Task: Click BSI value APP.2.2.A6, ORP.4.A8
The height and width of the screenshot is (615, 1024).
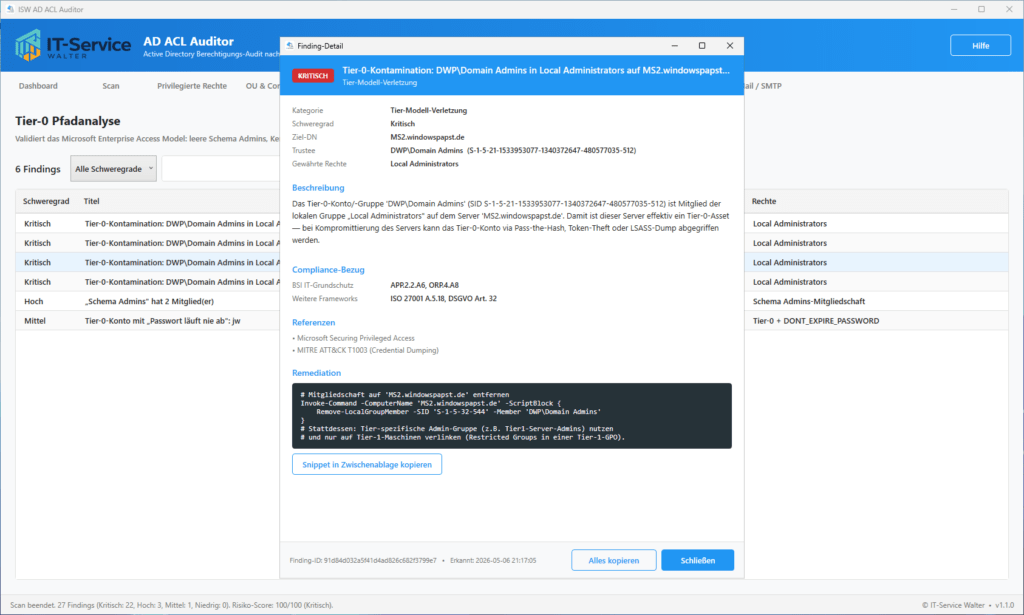Action: pos(424,285)
